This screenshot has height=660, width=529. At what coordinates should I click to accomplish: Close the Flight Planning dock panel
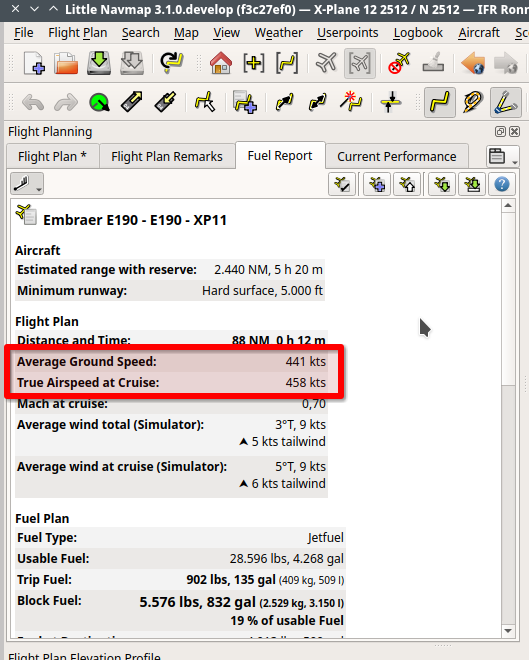click(x=514, y=132)
